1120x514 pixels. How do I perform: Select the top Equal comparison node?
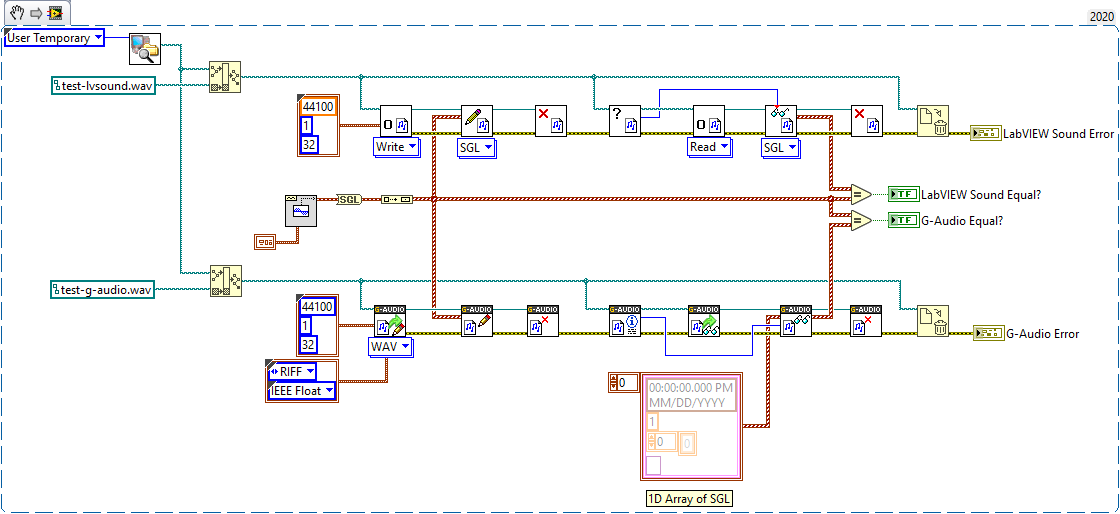(x=860, y=194)
